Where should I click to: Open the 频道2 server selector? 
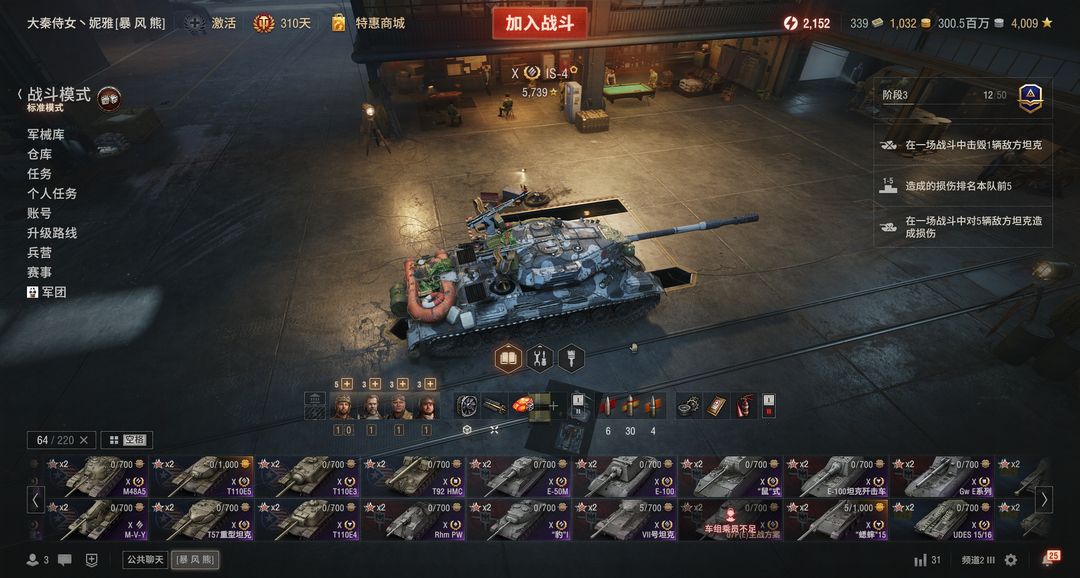point(978,560)
